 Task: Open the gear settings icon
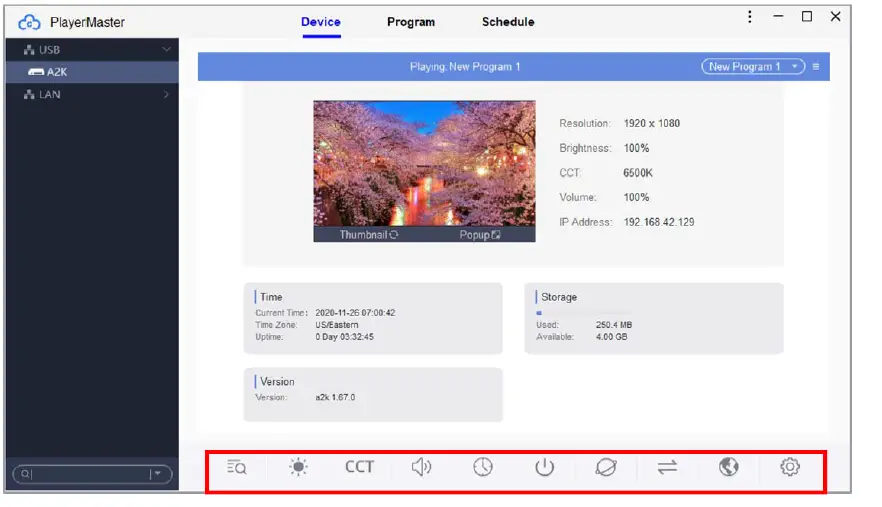point(790,467)
